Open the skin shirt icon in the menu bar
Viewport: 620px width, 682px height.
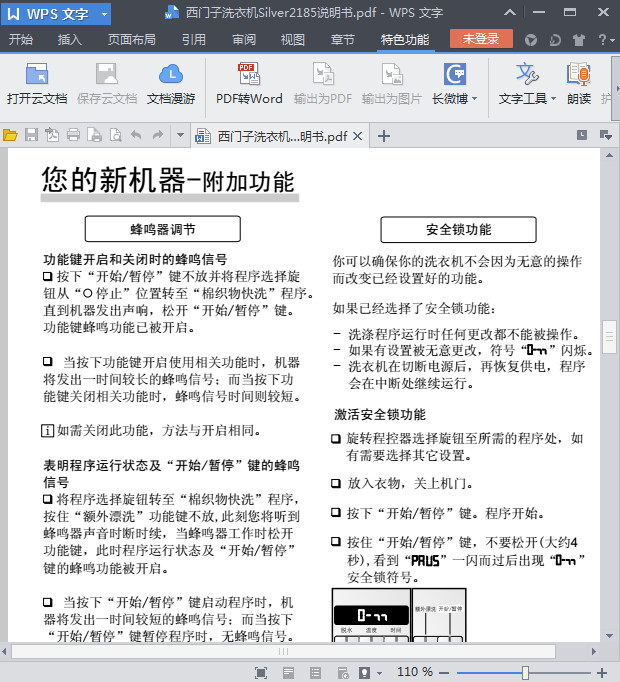[579, 40]
